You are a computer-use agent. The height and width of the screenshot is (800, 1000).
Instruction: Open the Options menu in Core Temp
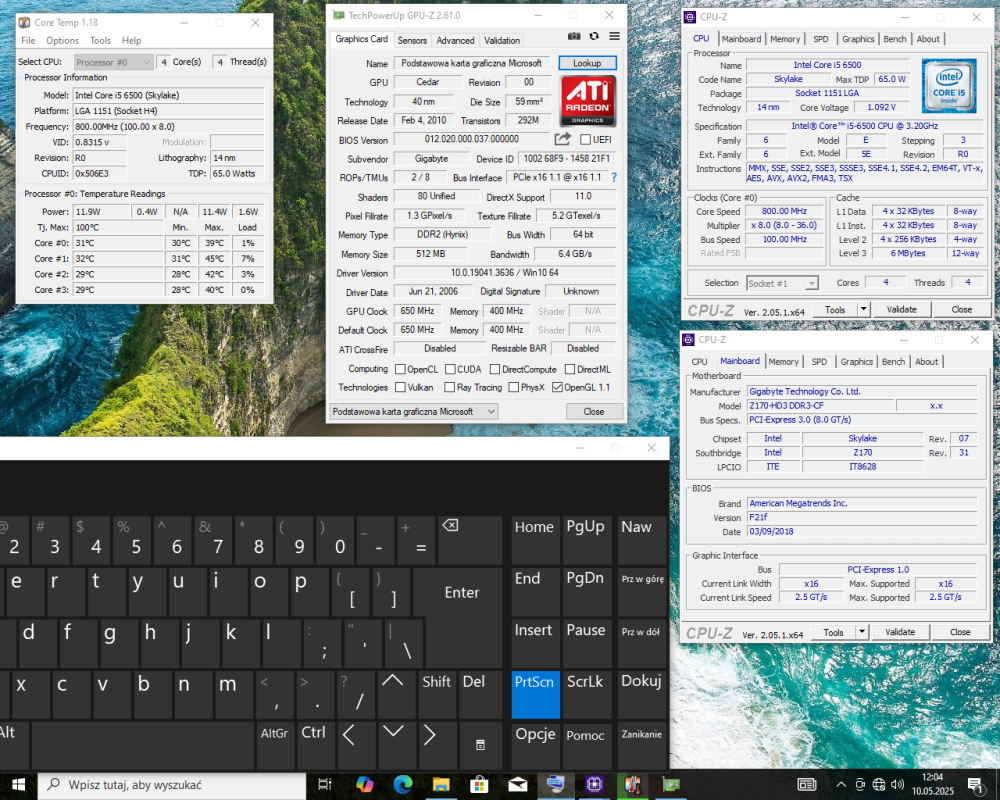[x=62, y=40]
